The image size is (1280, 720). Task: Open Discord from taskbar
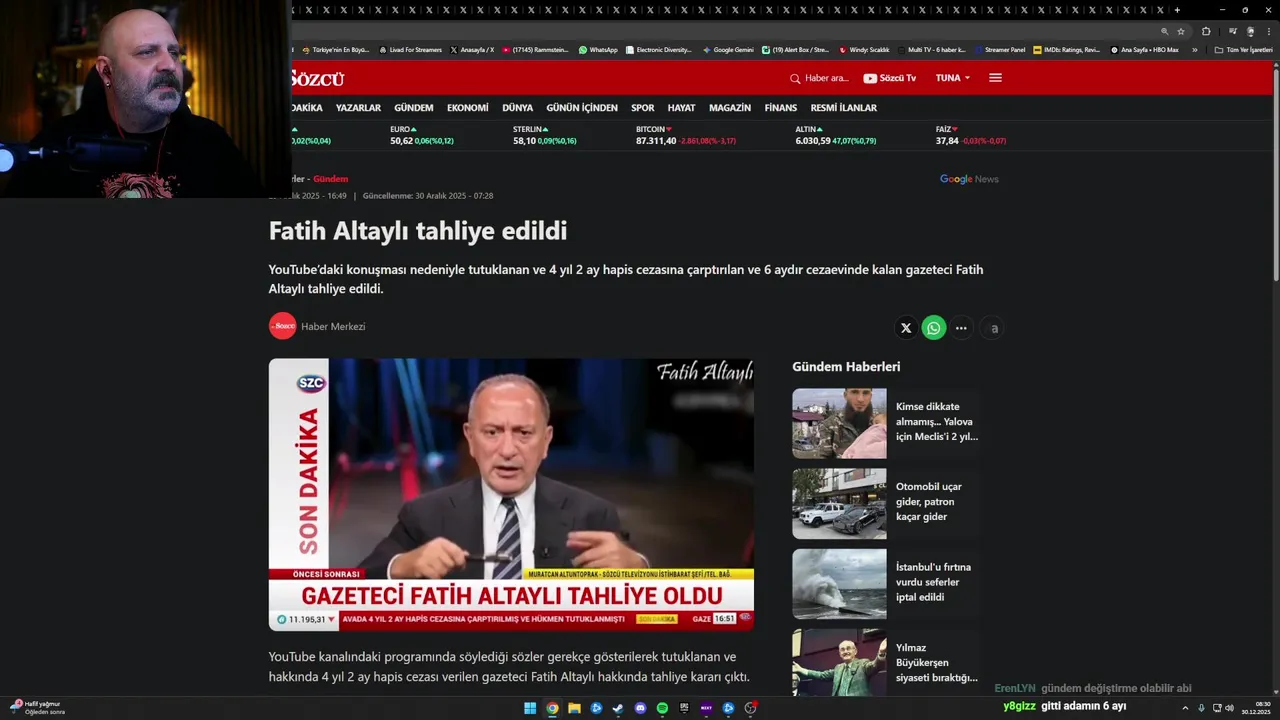click(x=640, y=708)
